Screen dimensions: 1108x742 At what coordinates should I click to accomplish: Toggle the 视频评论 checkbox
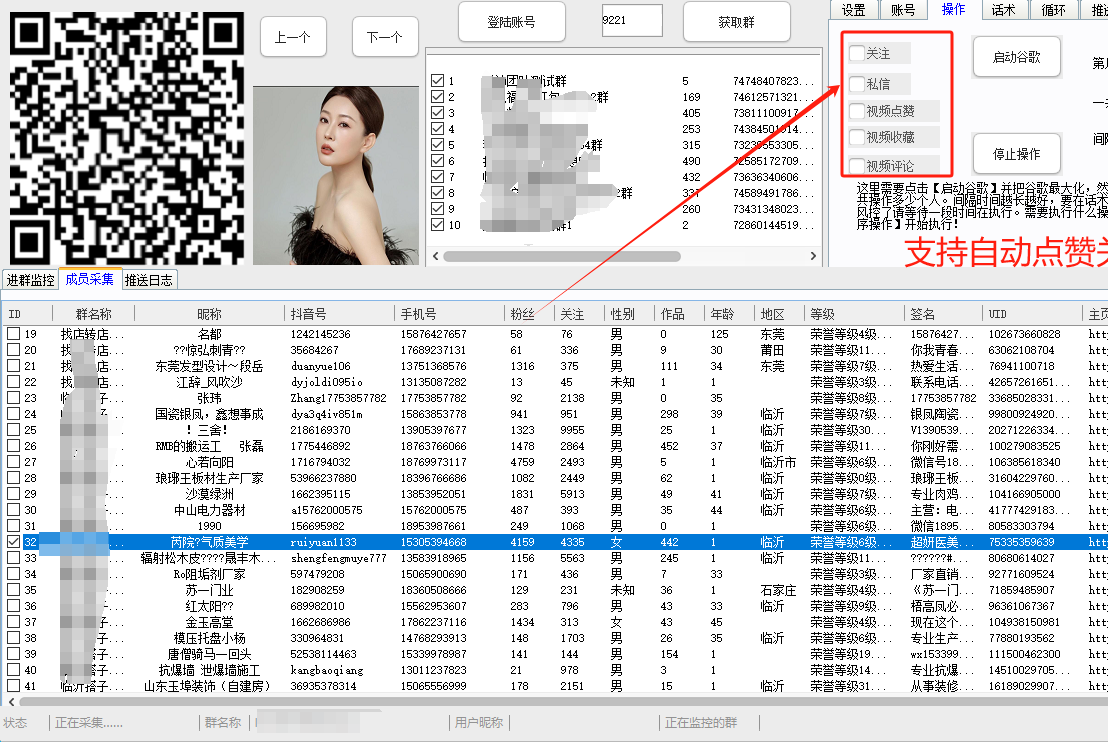(857, 165)
